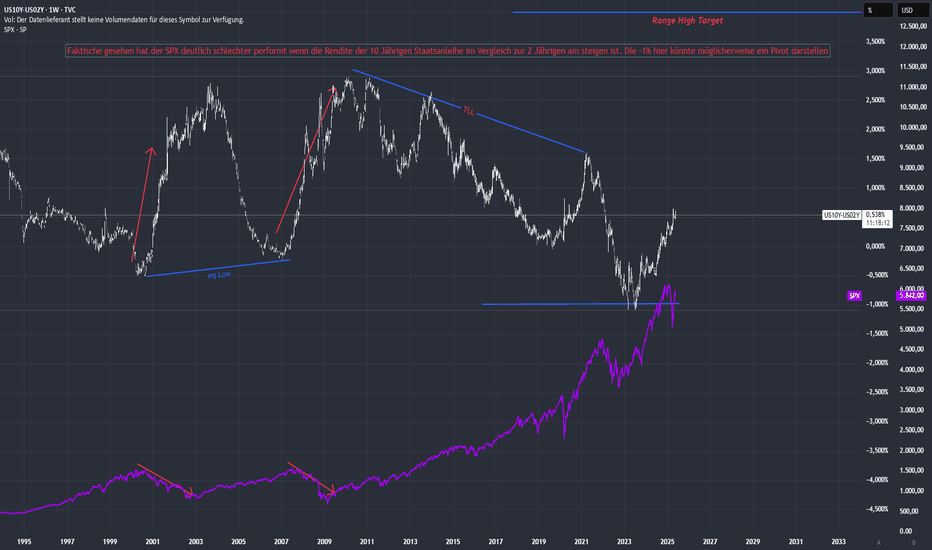Toggle the 'A' auto-scale button at bottom
This screenshot has height=550, width=932.
[x=879, y=542]
